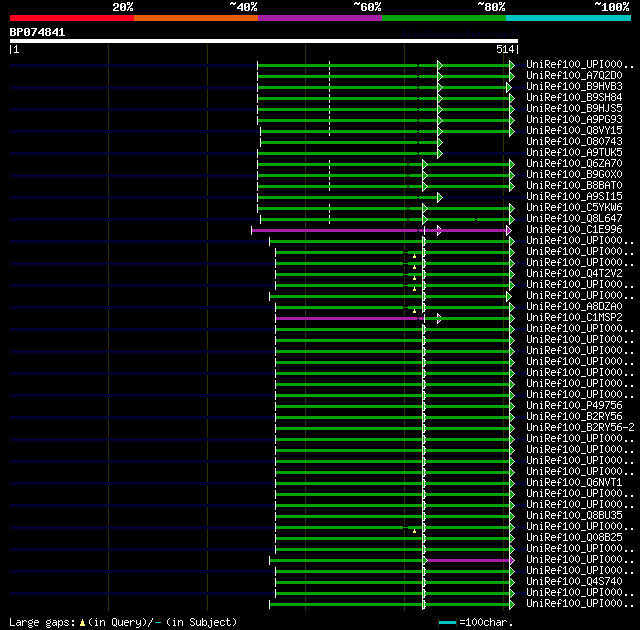The image size is (640, 630).
Task: Select the UniRef100_Q6ZA70 label
Action: coord(574,164)
